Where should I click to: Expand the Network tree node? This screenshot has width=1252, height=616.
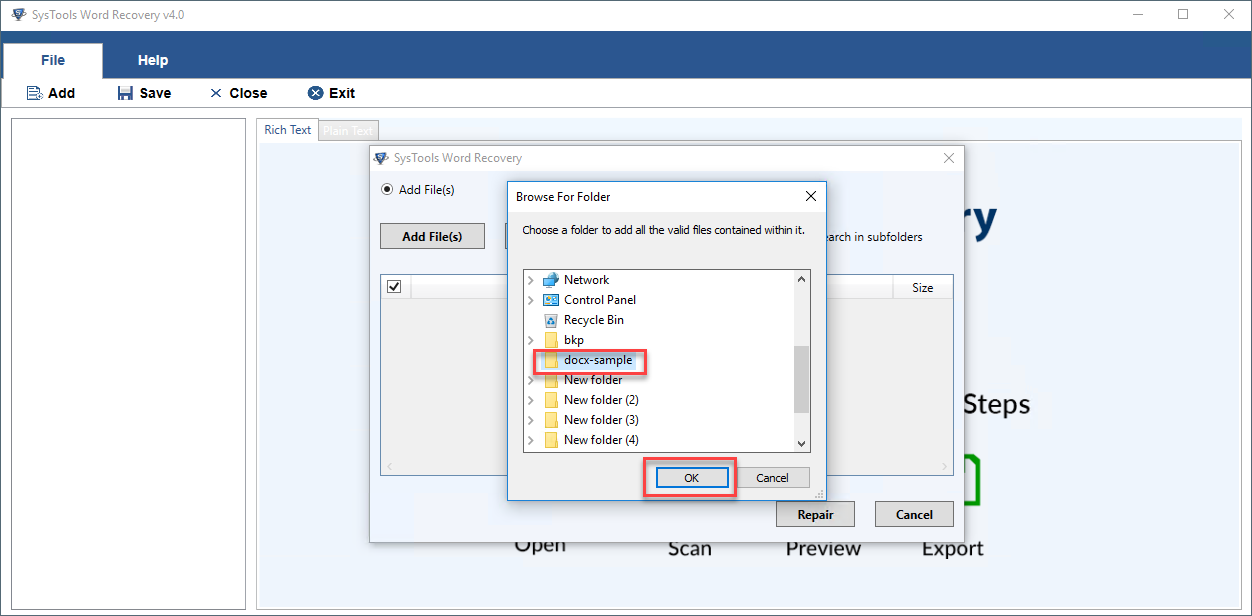(531, 280)
